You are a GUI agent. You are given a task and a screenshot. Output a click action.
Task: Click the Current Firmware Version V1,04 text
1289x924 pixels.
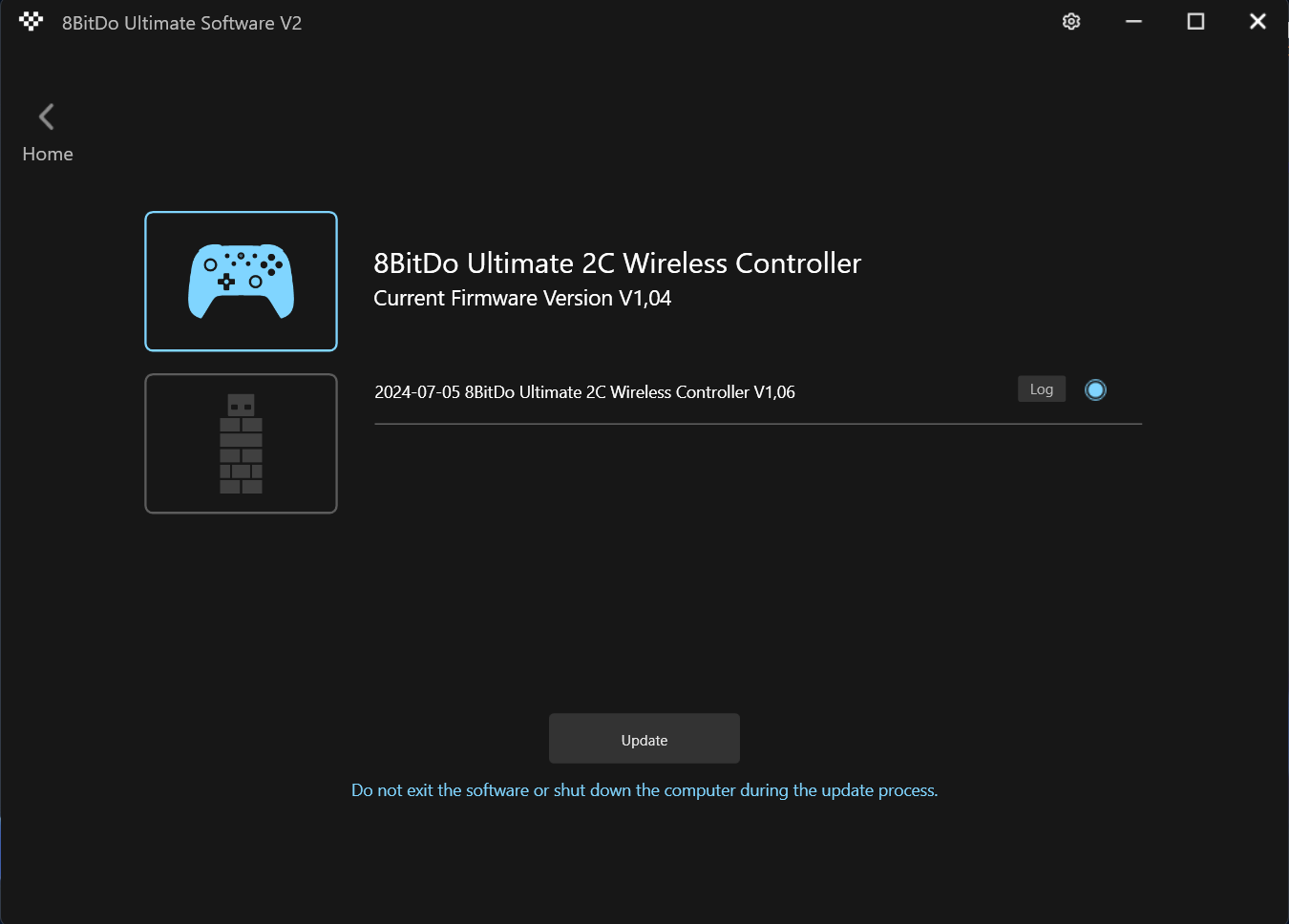click(x=522, y=299)
